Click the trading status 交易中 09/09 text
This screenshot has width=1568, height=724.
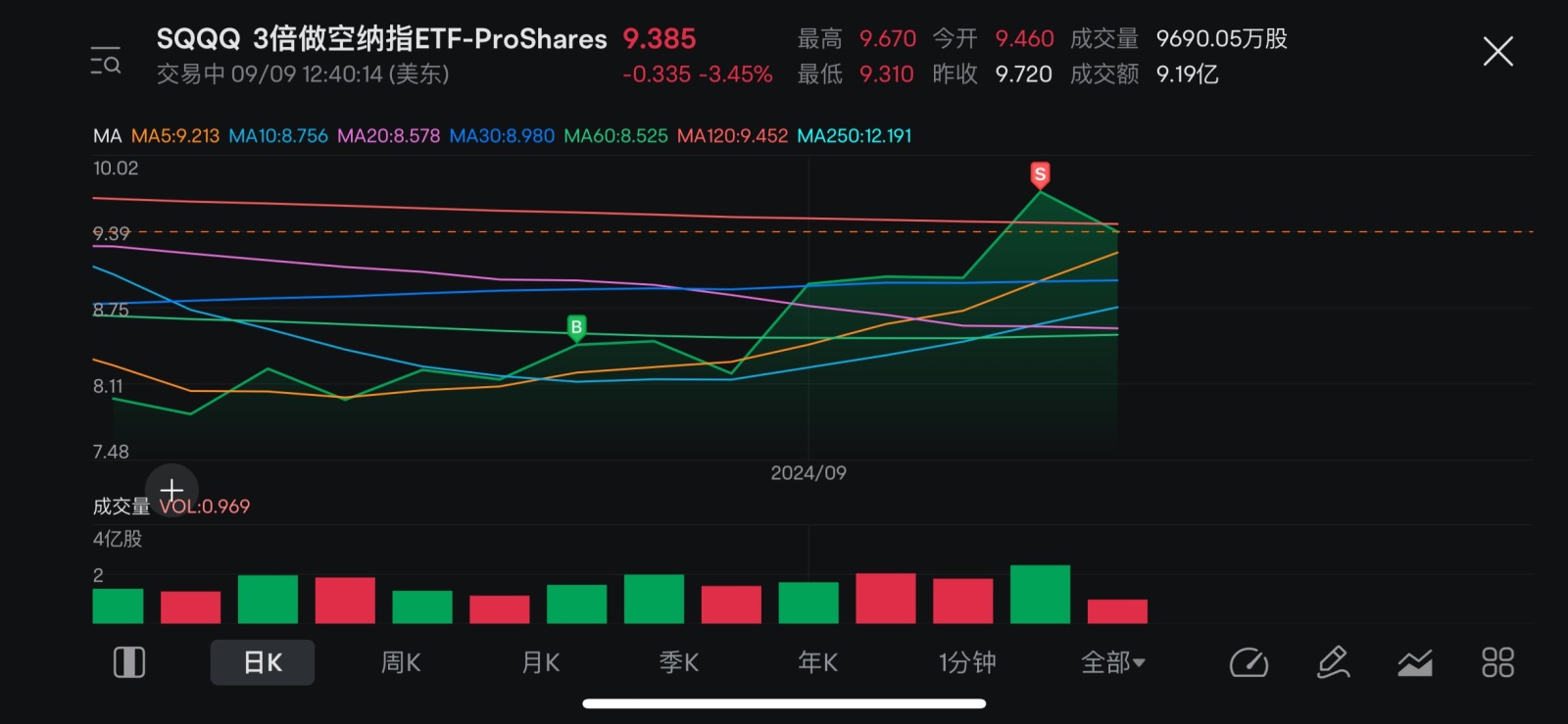(x=303, y=74)
